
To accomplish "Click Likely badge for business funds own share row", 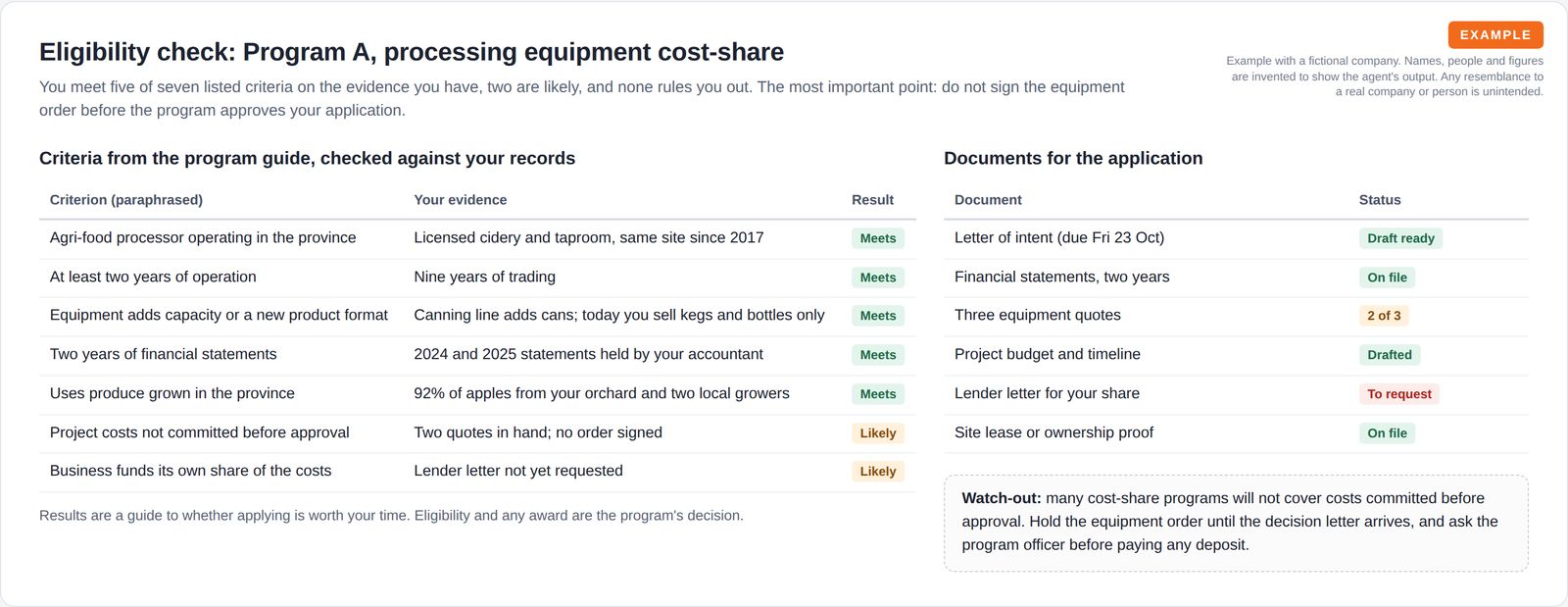I will [x=878, y=472].
